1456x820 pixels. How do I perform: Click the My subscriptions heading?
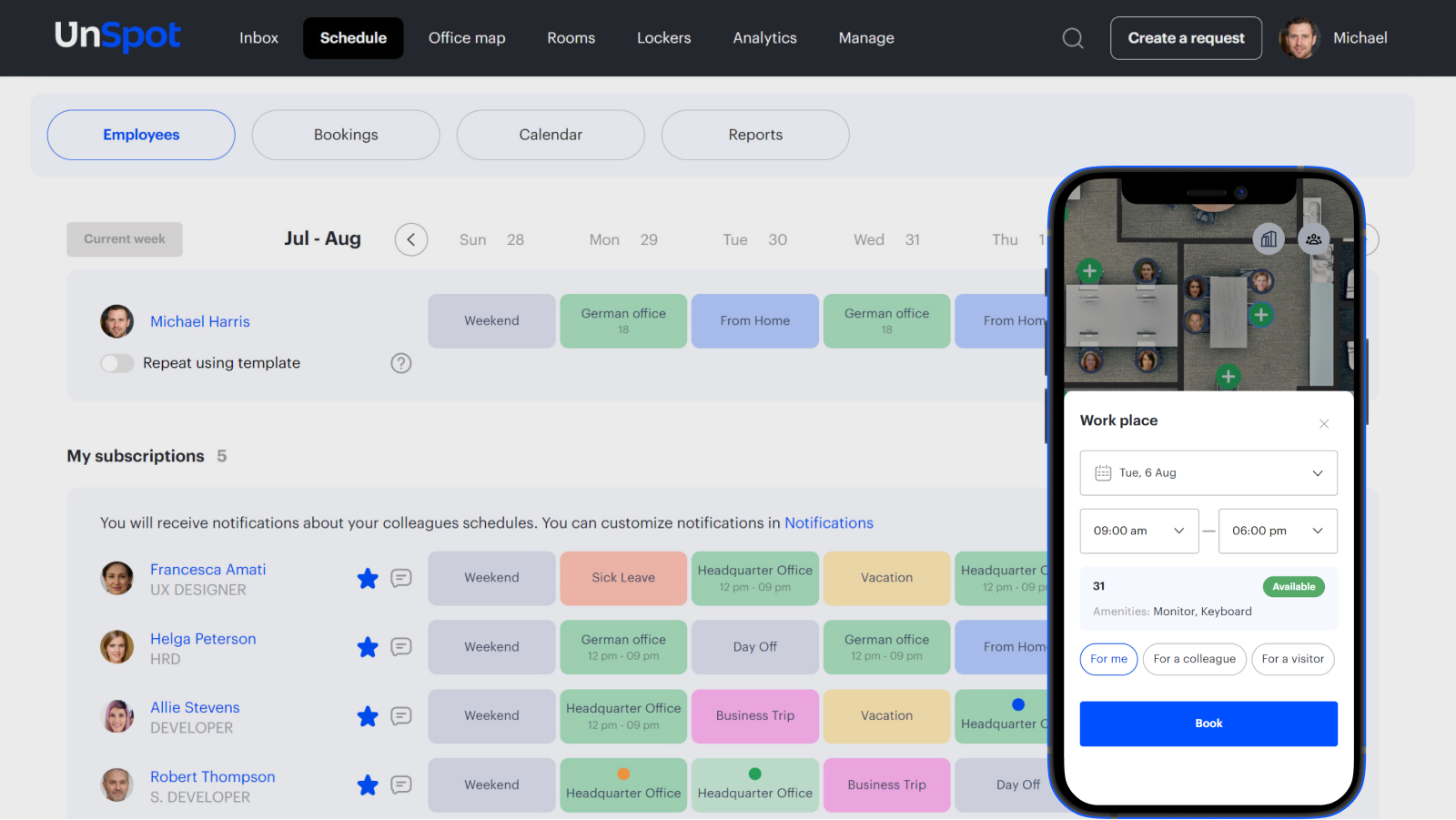[x=136, y=456]
